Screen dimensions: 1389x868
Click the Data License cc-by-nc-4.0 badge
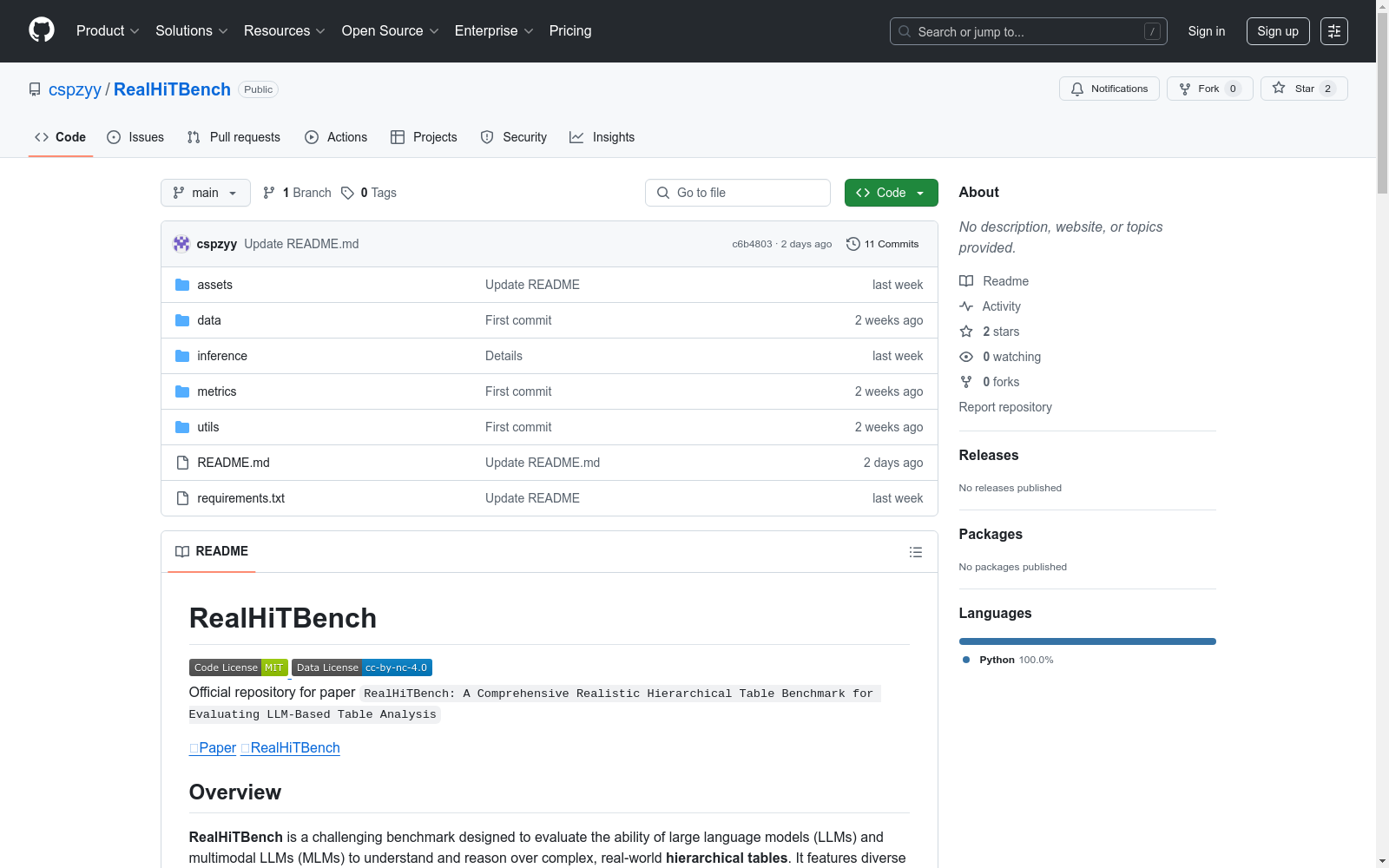362,667
